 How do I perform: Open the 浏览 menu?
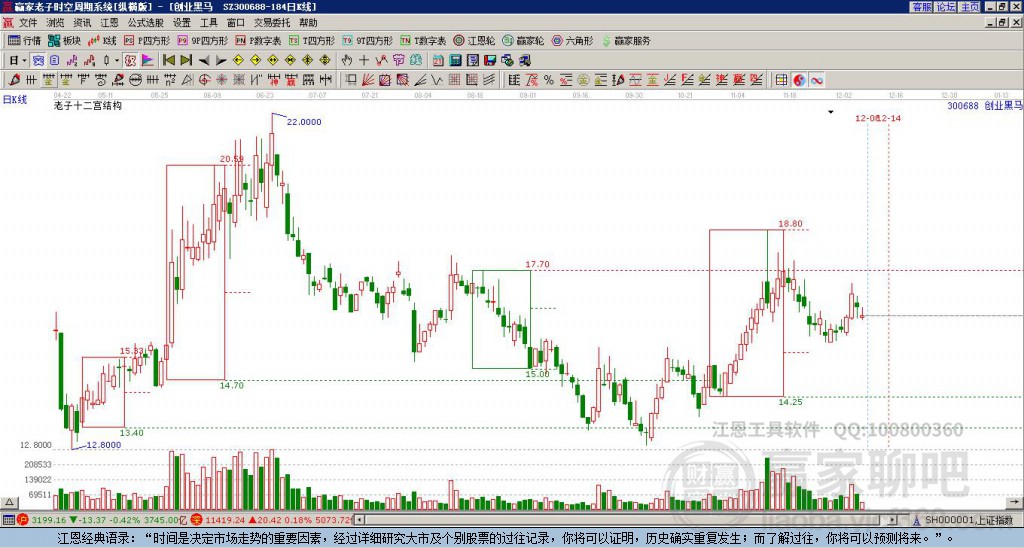[x=55, y=23]
